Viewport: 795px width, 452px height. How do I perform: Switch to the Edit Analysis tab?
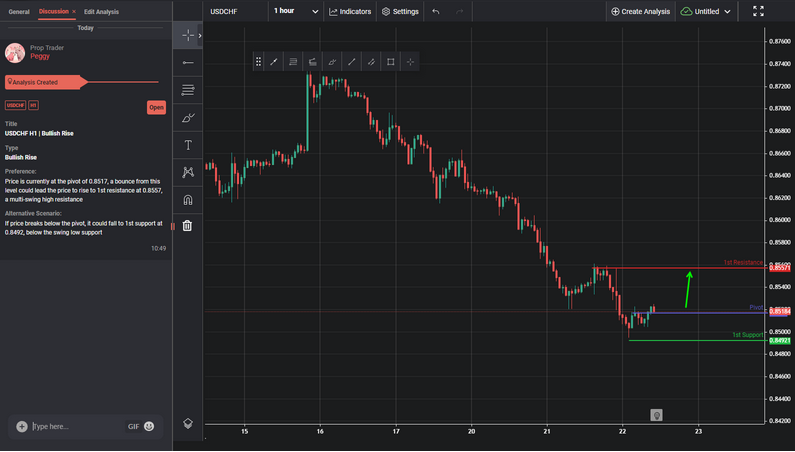tap(101, 12)
